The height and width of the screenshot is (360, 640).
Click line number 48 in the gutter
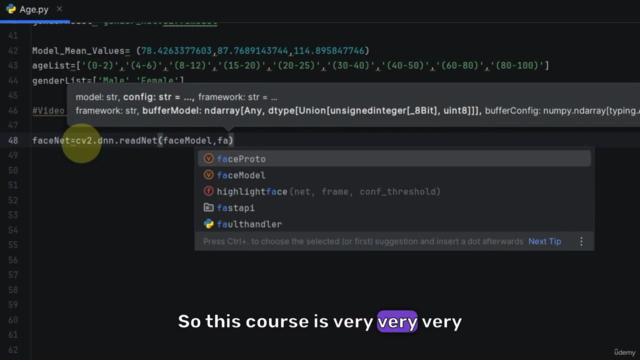[x=13, y=140]
